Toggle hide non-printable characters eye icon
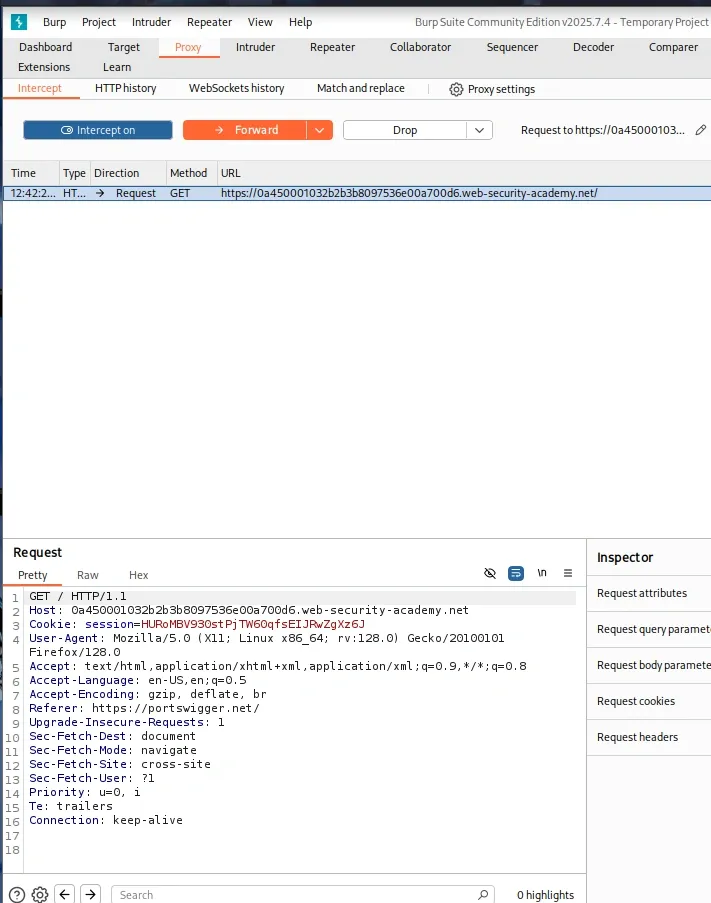The image size is (711, 903). tap(490, 573)
